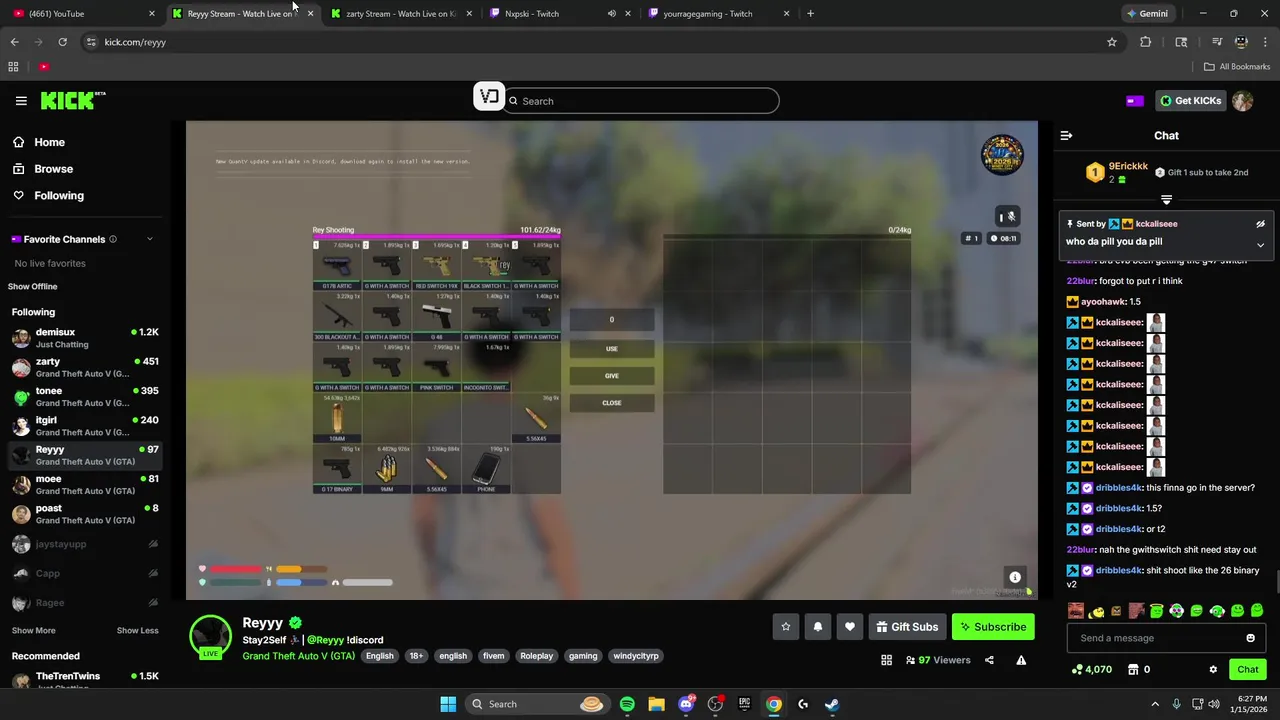Screen dimensions: 1280x720
Task: Click Show Less in Following list
Action: (x=138, y=631)
